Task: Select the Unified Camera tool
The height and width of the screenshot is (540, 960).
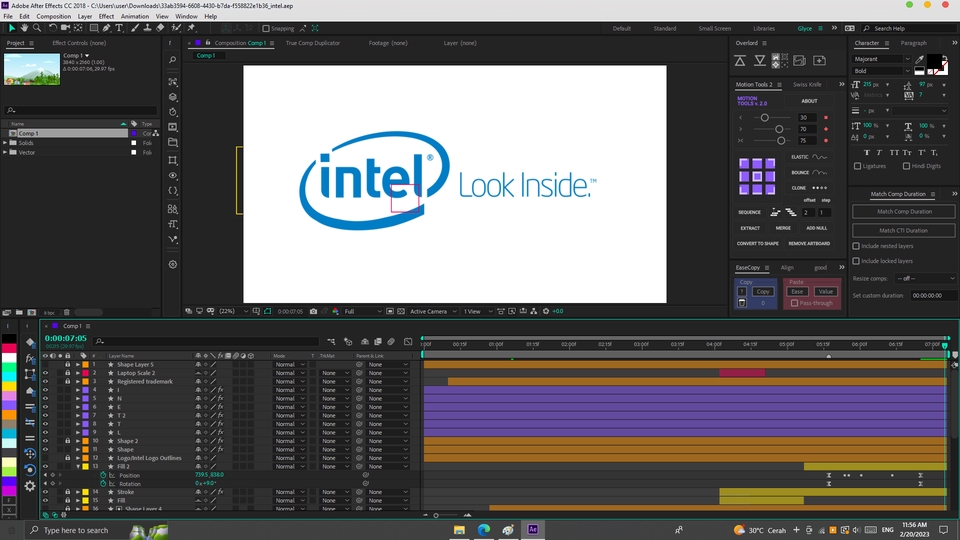Action: click(65, 28)
